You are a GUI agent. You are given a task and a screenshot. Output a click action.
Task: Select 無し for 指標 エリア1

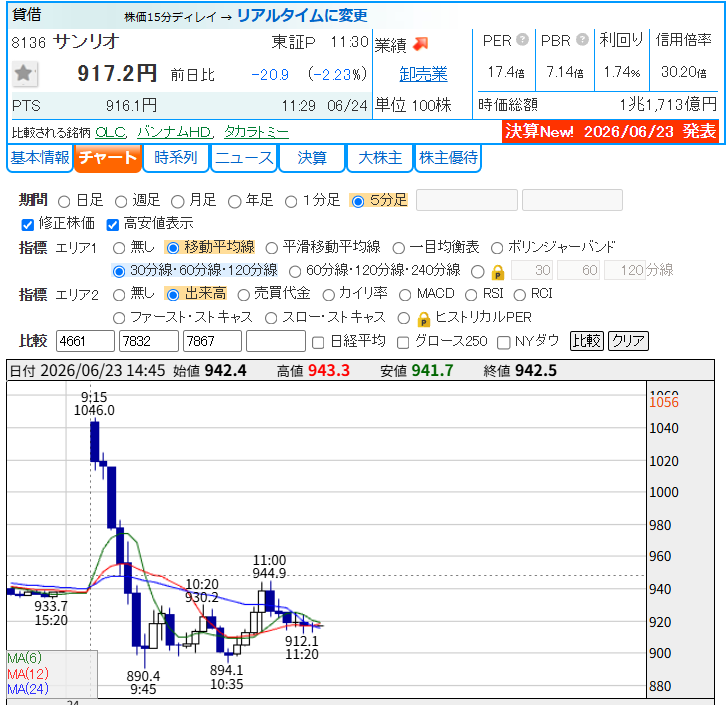click(119, 248)
